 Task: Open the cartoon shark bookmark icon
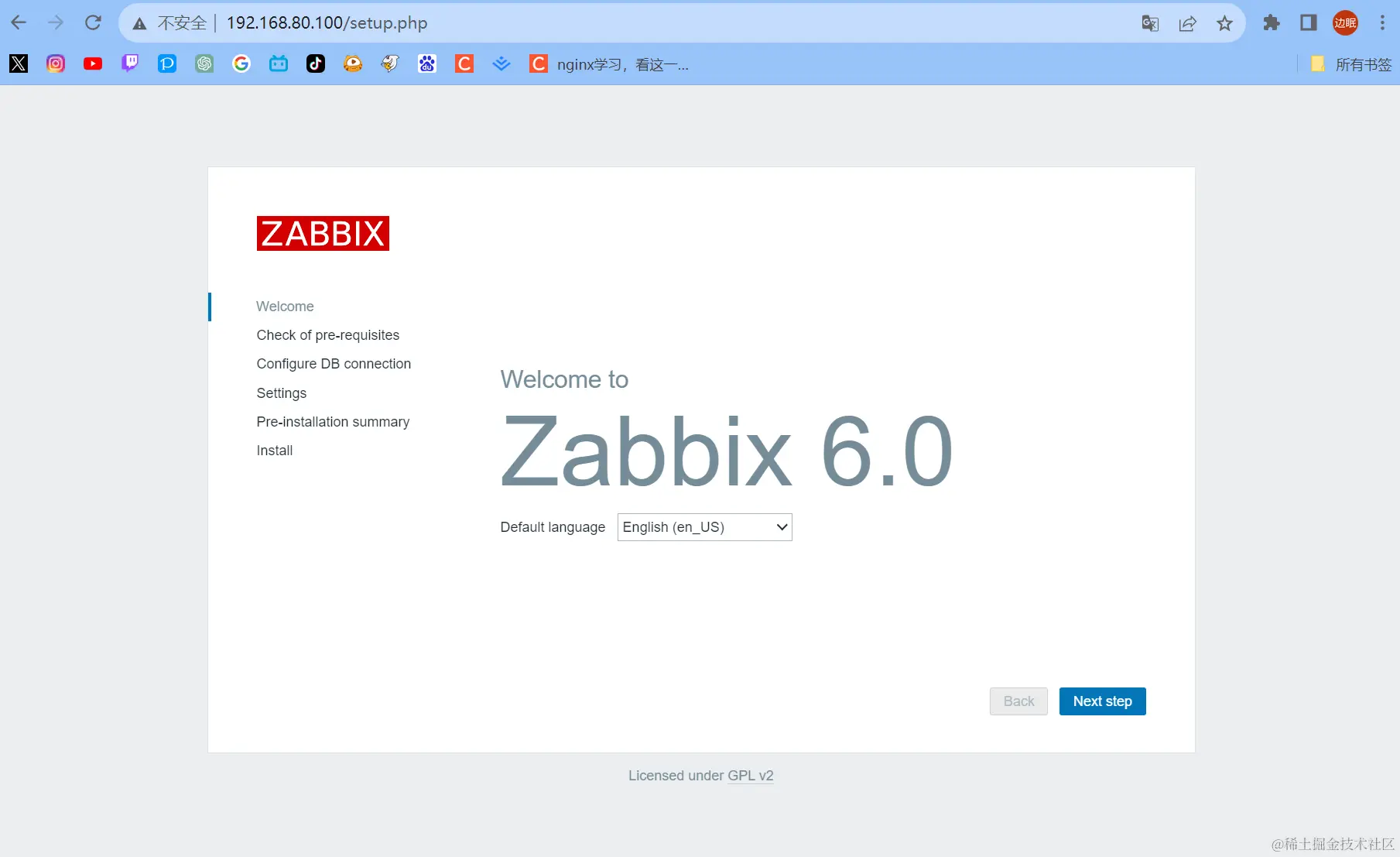coord(390,63)
